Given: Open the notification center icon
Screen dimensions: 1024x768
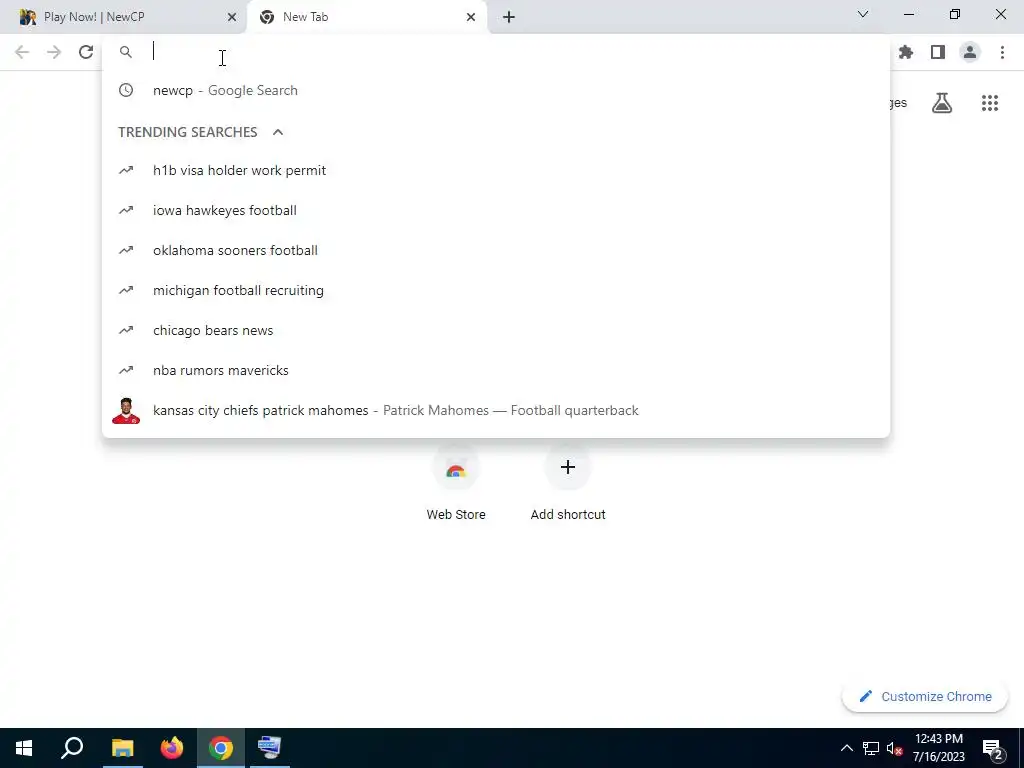Looking at the screenshot, I should (x=993, y=748).
